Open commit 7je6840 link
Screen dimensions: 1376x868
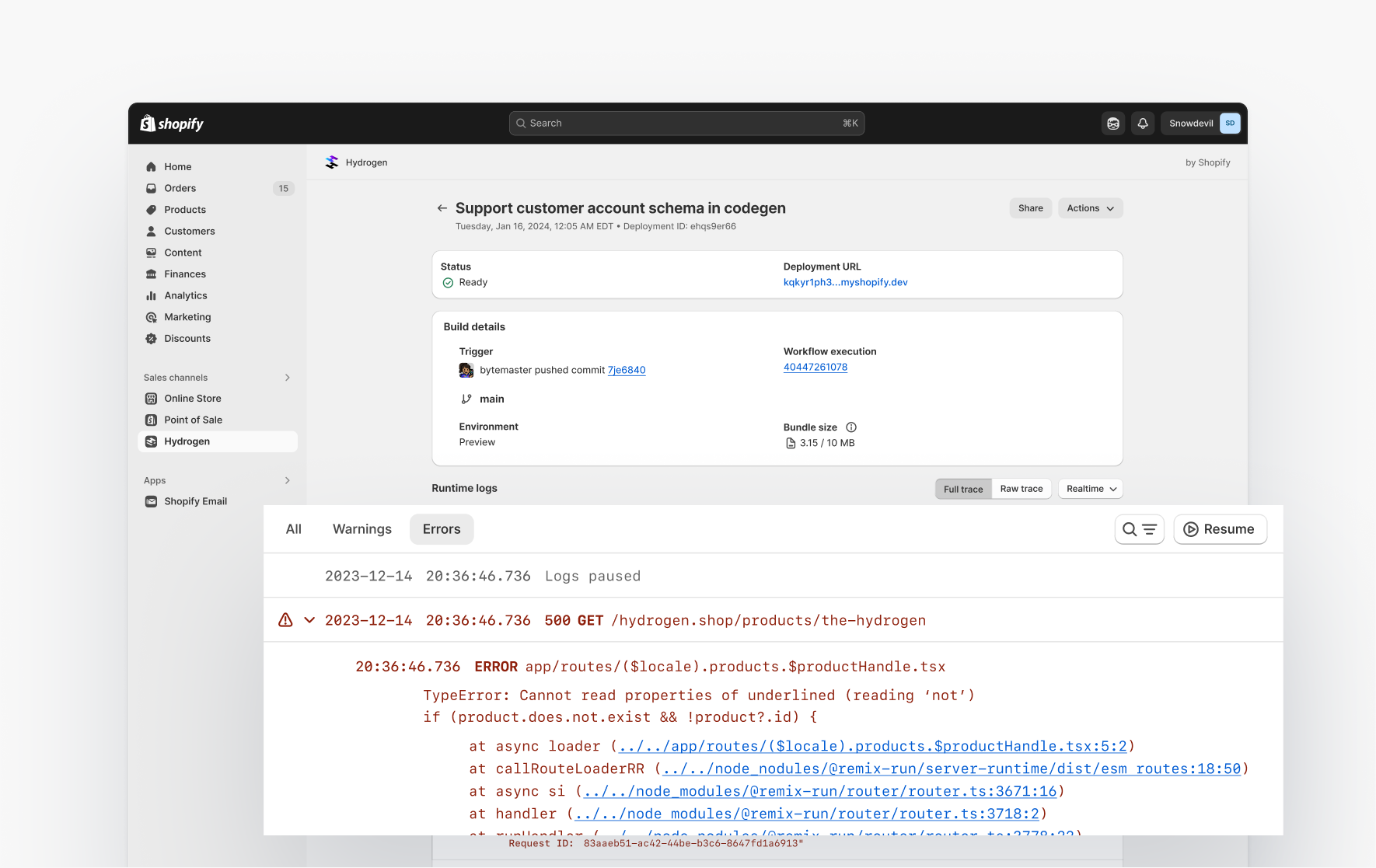[627, 371]
